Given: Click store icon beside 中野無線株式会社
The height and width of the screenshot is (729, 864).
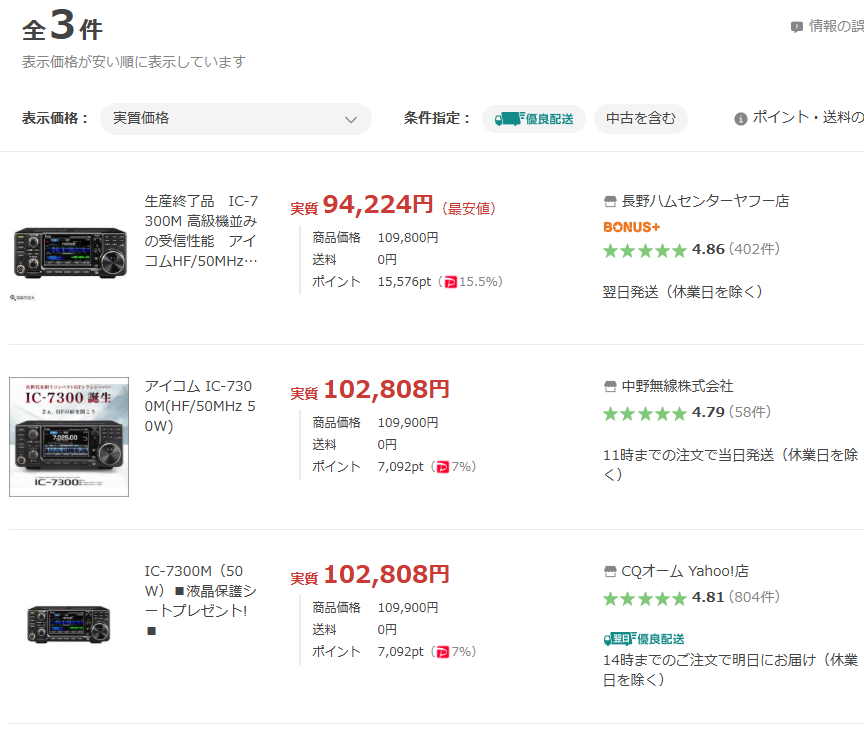Looking at the screenshot, I should point(610,386).
